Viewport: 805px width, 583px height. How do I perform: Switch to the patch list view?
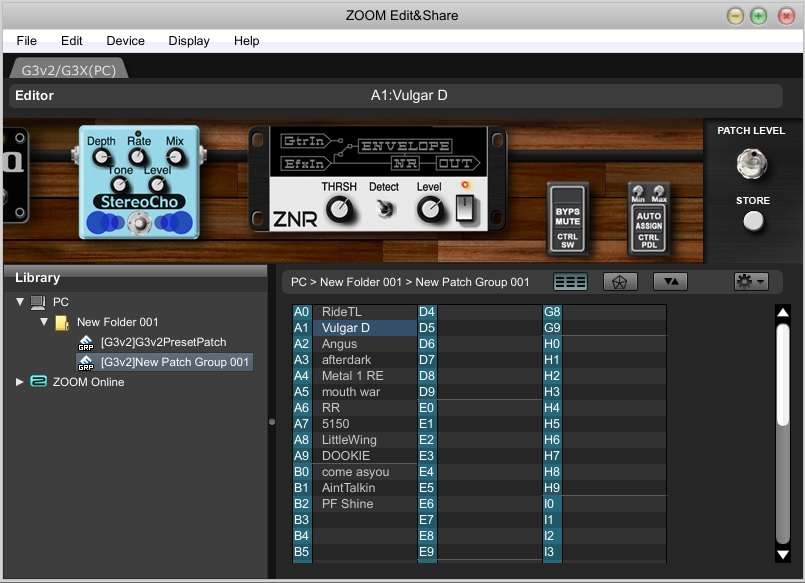570,282
